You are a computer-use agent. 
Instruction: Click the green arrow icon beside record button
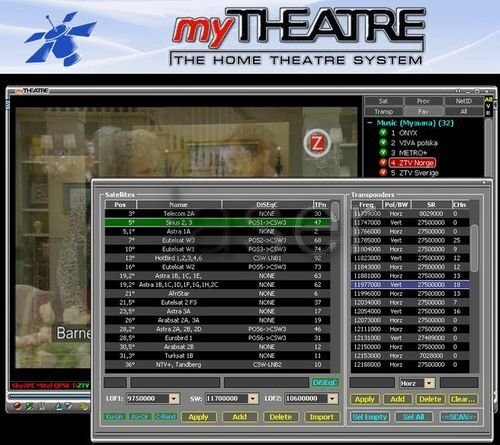coord(29,406)
